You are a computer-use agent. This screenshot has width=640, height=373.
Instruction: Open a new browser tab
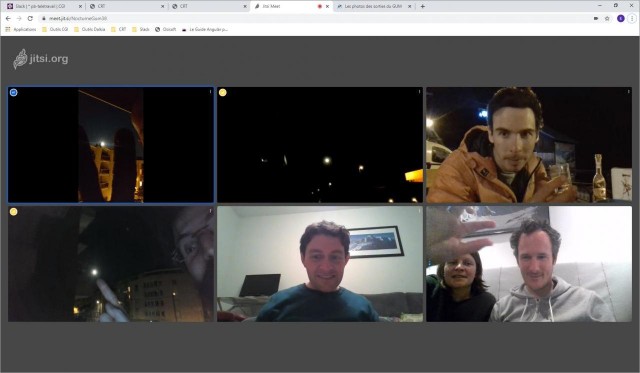pyautogui.click(x=422, y=6)
